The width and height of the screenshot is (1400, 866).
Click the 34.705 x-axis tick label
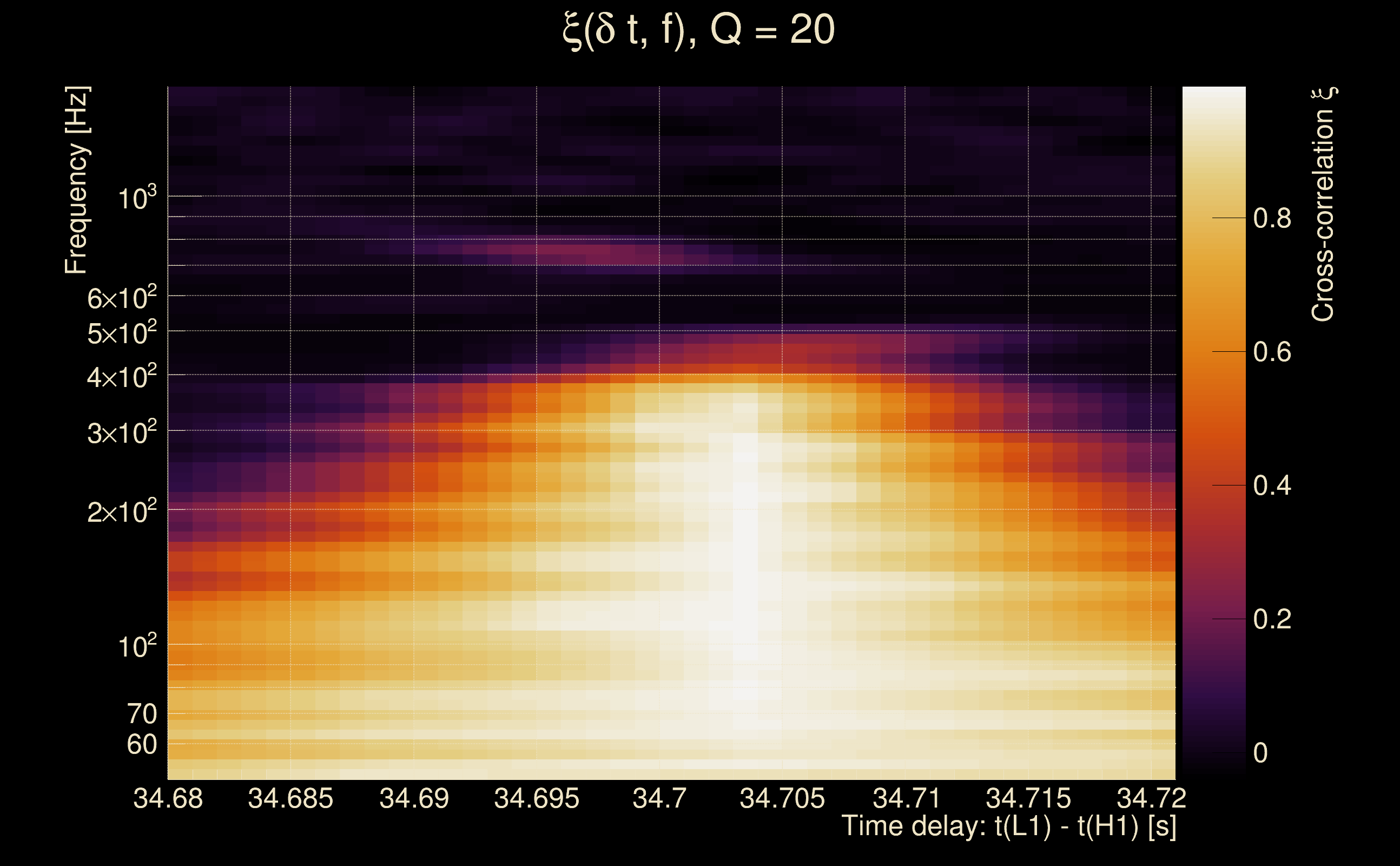pyautogui.click(x=782, y=798)
